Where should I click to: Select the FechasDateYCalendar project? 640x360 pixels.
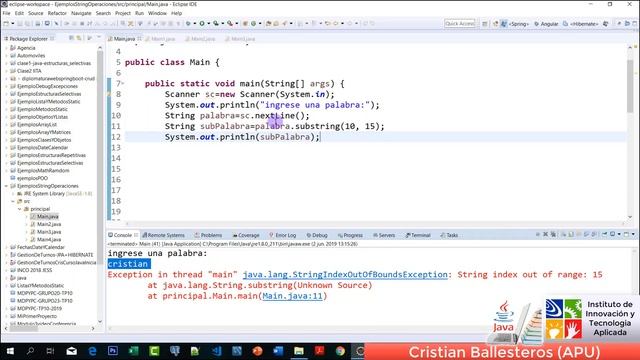click(x=41, y=247)
